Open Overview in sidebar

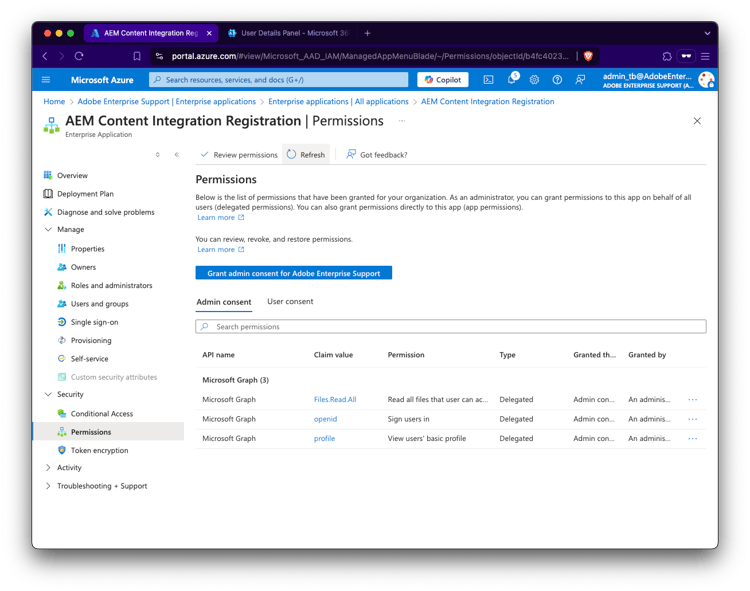[72, 175]
